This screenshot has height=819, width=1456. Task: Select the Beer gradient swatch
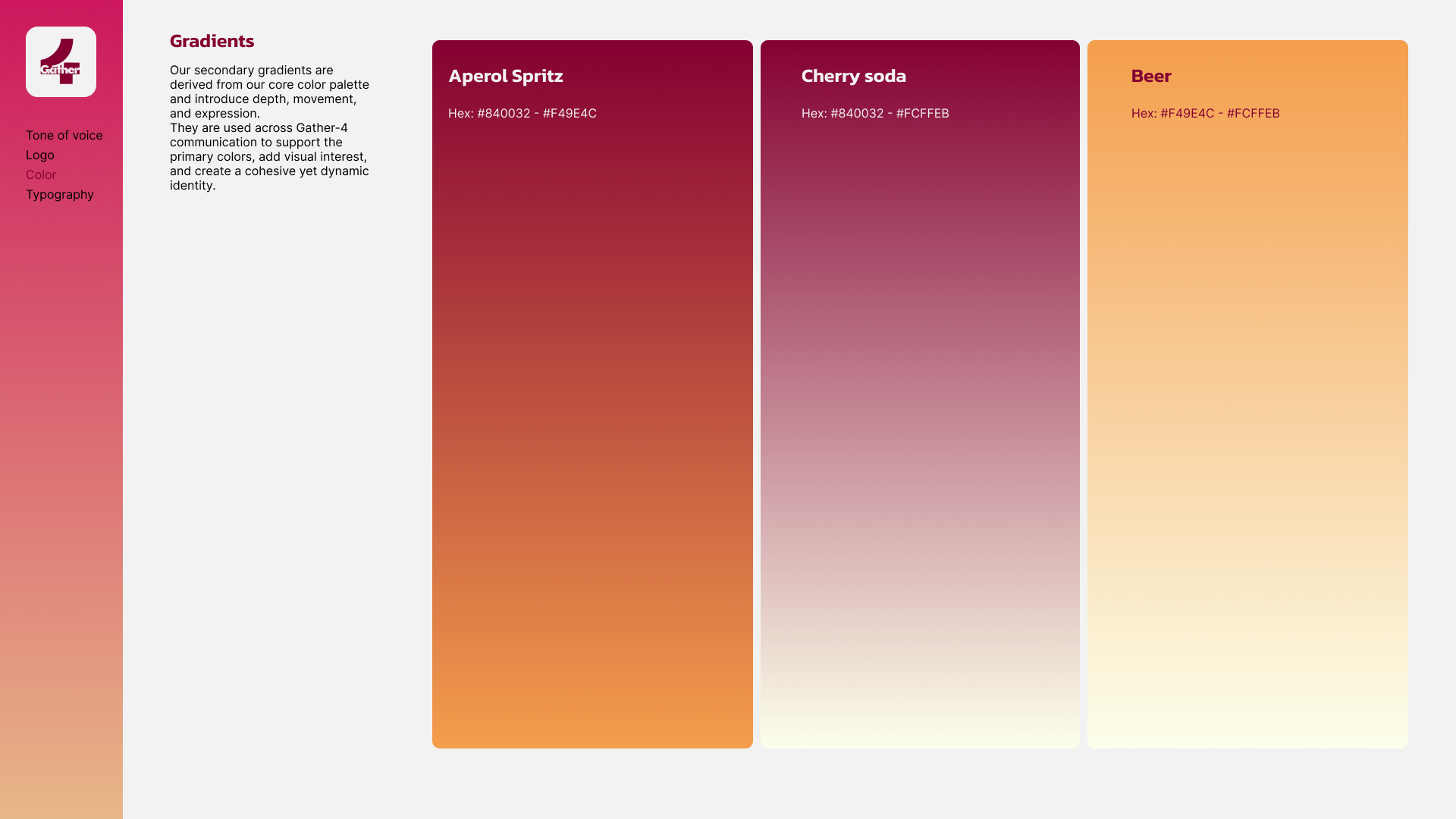pyautogui.click(x=1247, y=394)
